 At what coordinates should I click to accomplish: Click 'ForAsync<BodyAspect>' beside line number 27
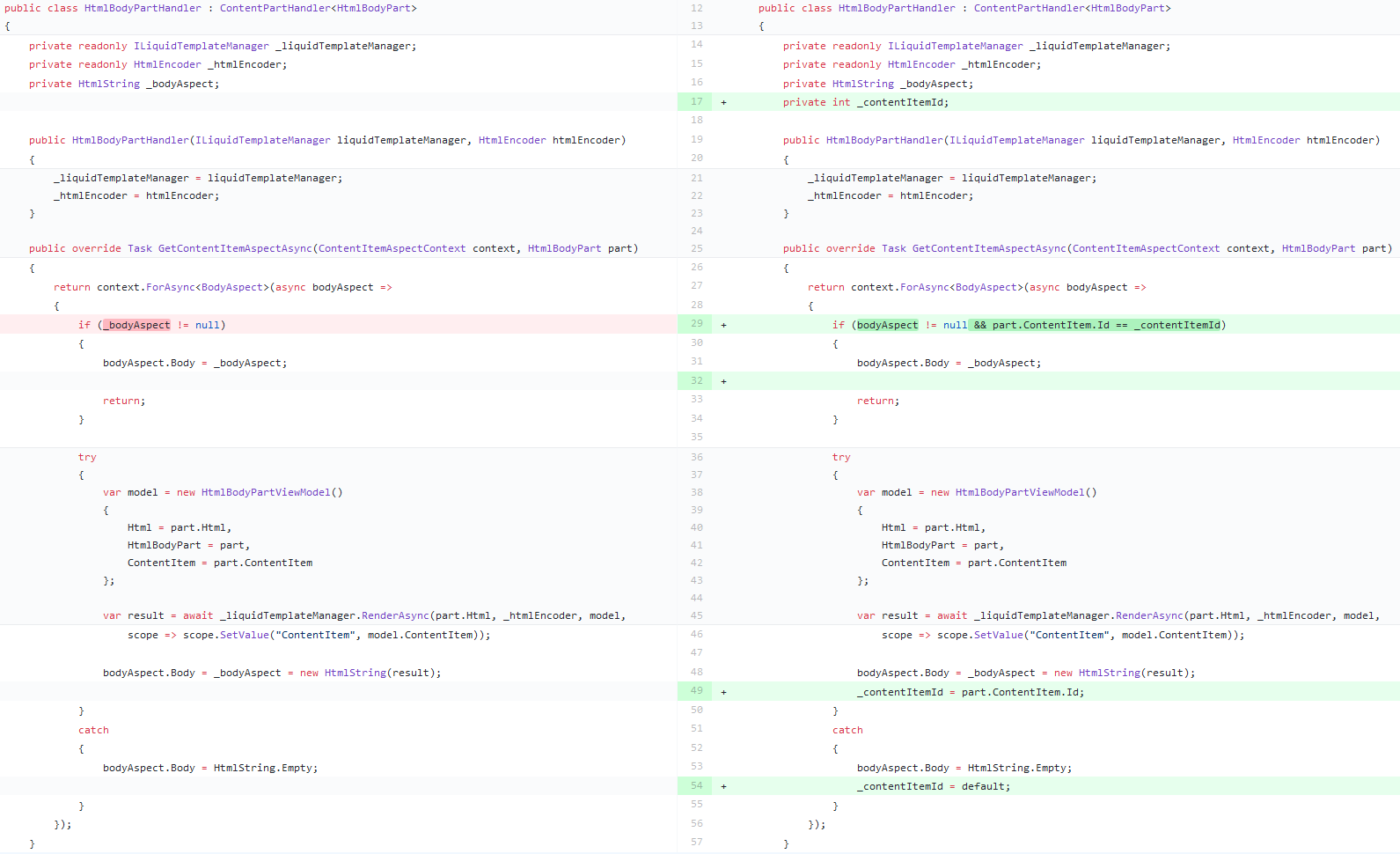(x=962, y=287)
